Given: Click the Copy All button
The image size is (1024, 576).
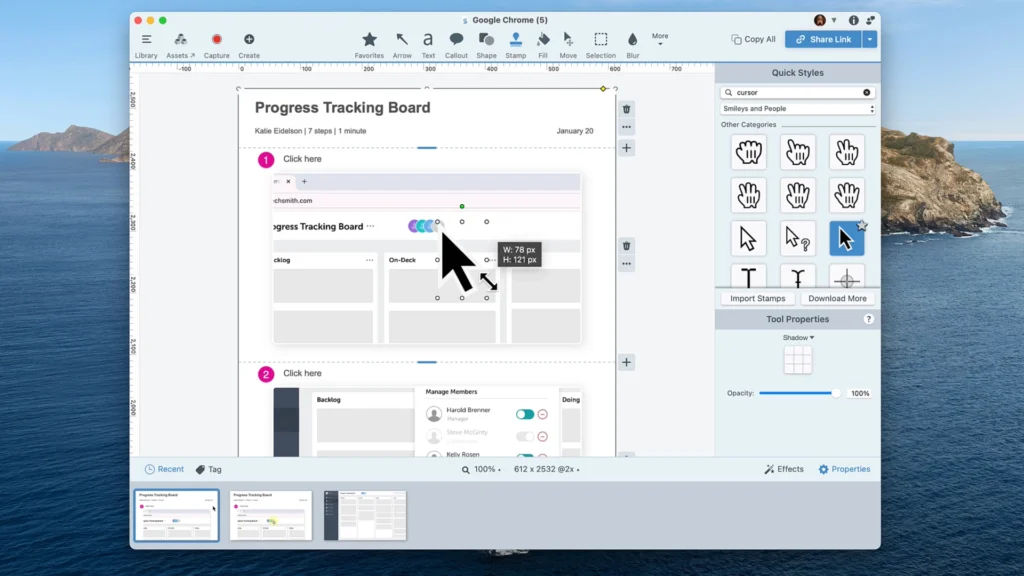Looking at the screenshot, I should (x=753, y=39).
